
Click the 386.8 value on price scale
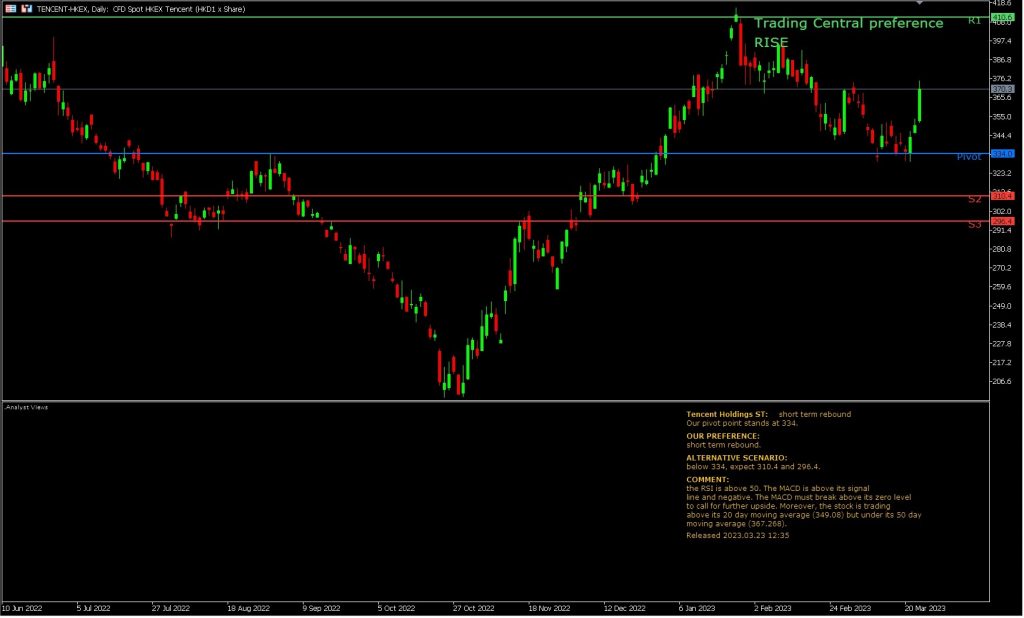(x=1001, y=59)
